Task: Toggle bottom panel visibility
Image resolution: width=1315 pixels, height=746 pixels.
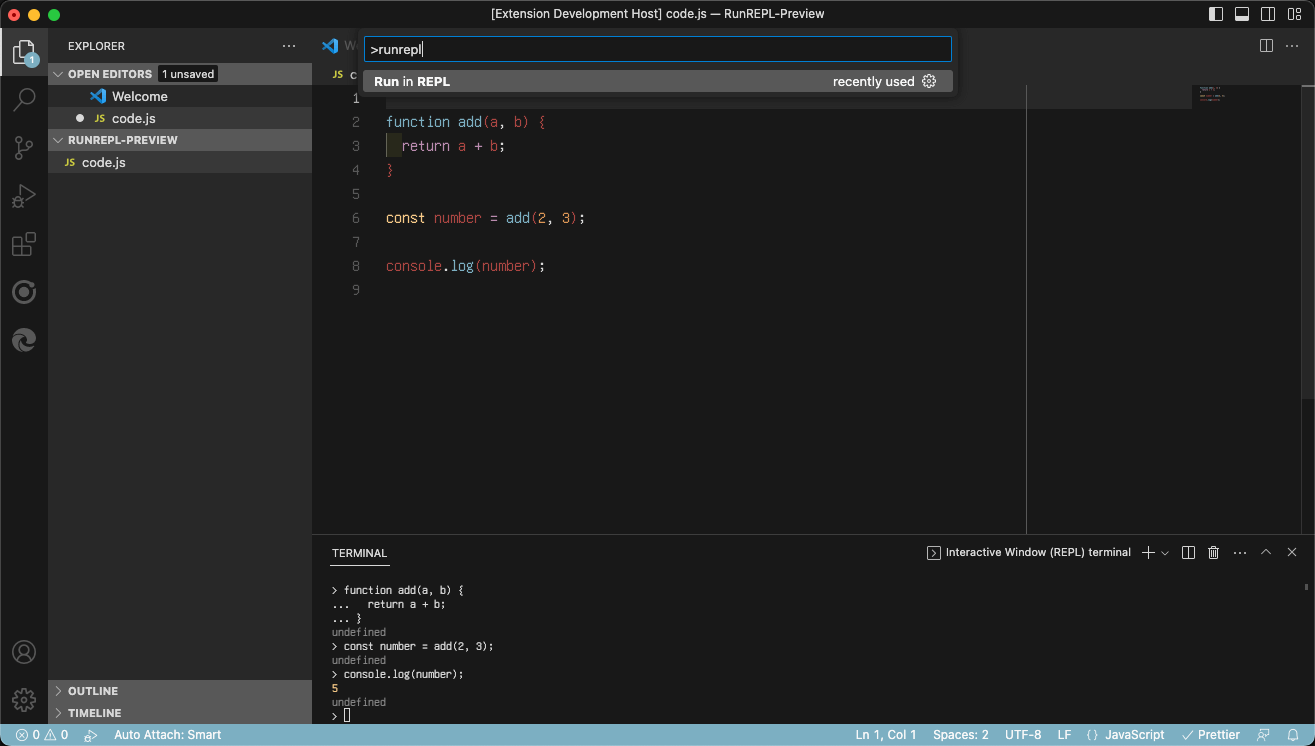Action: (1242, 14)
